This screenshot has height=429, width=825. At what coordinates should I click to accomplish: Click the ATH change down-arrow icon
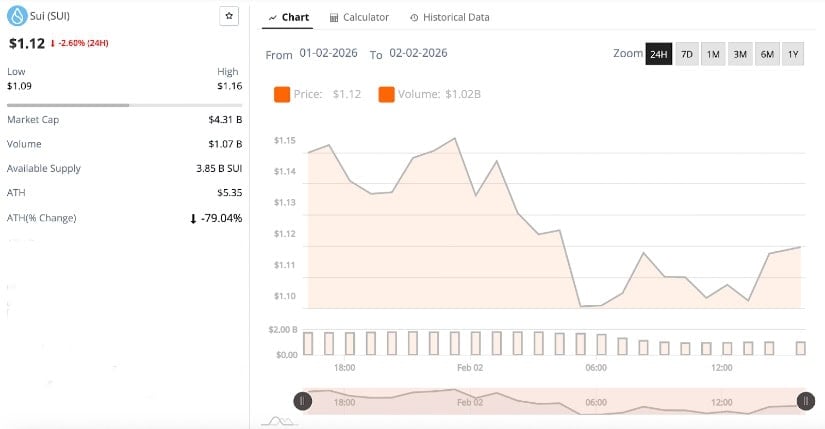coord(193,218)
